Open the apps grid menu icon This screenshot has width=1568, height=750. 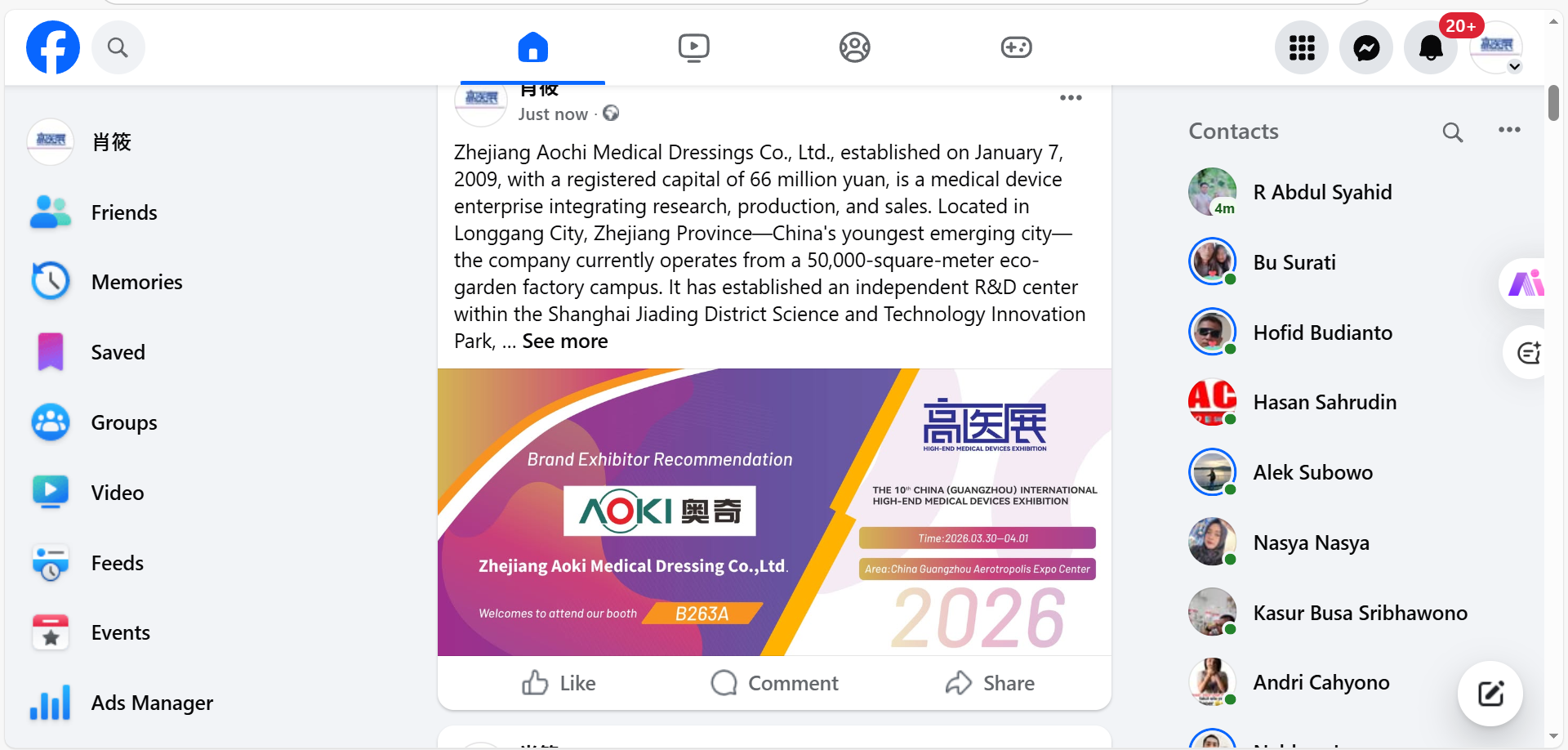(1302, 47)
